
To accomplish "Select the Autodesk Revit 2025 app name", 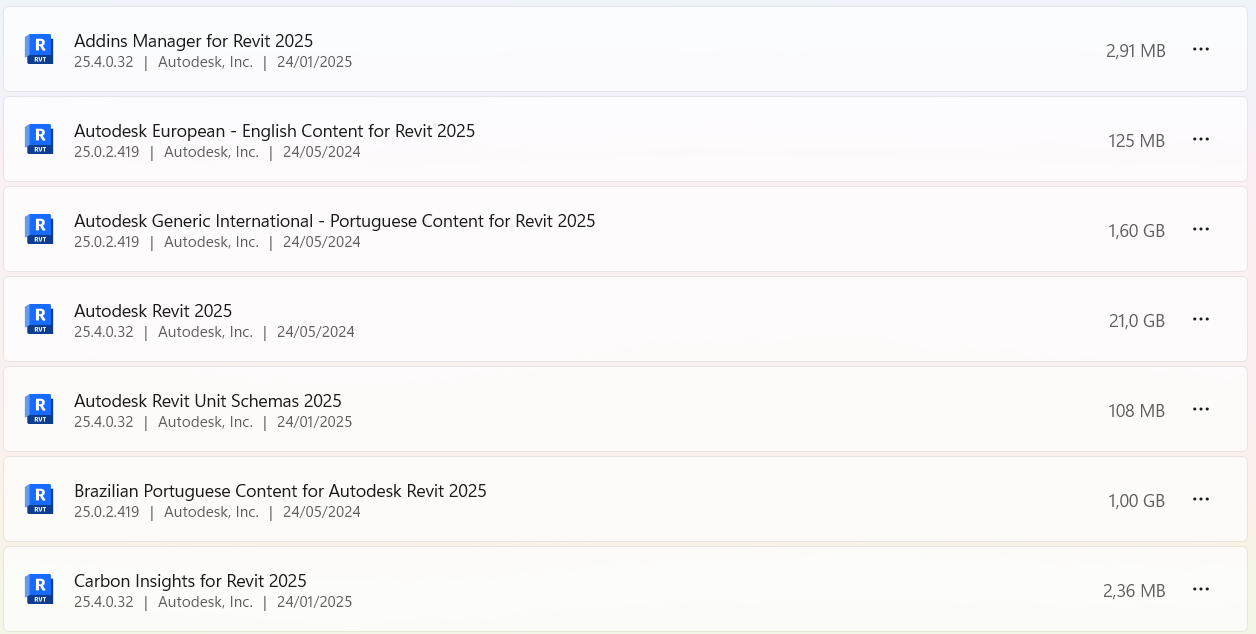I will point(153,311).
